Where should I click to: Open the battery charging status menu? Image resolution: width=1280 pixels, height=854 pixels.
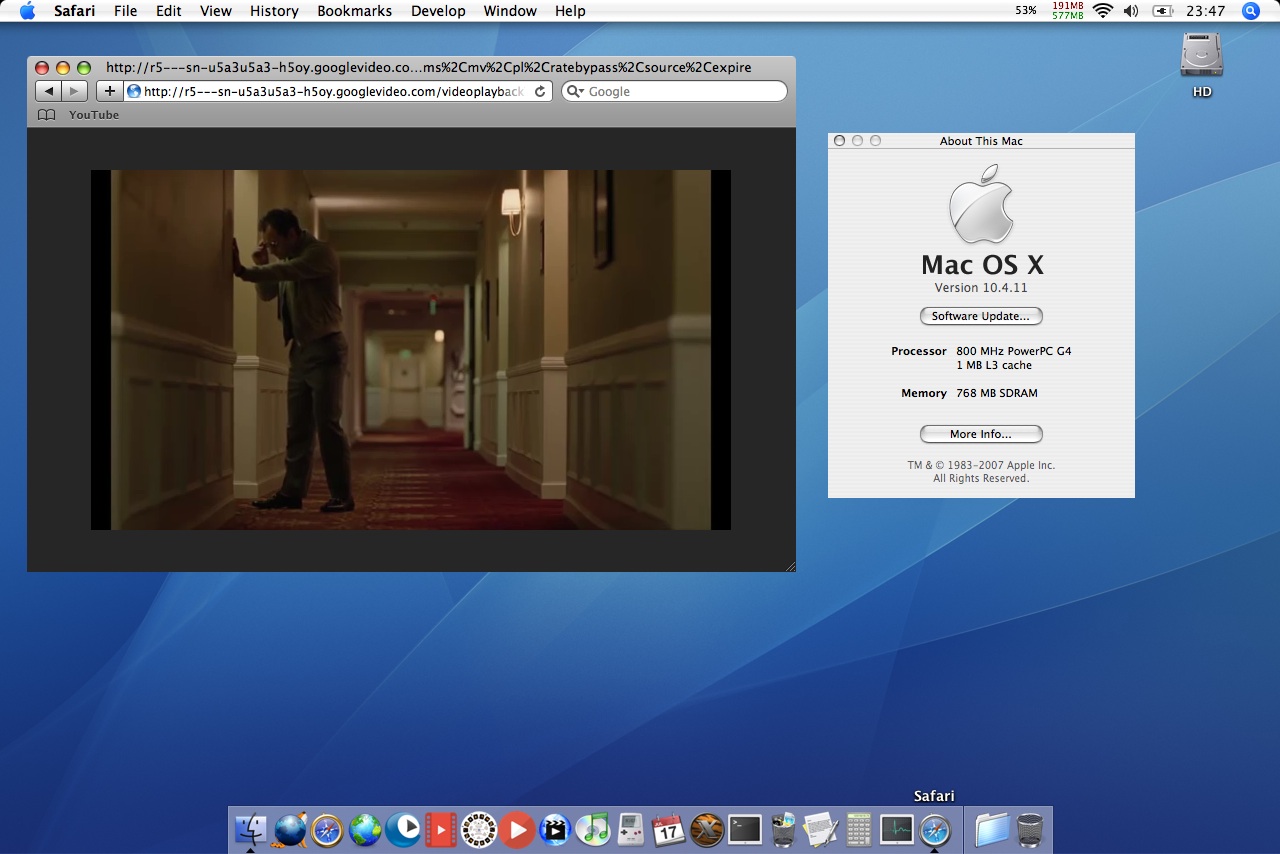click(1162, 11)
